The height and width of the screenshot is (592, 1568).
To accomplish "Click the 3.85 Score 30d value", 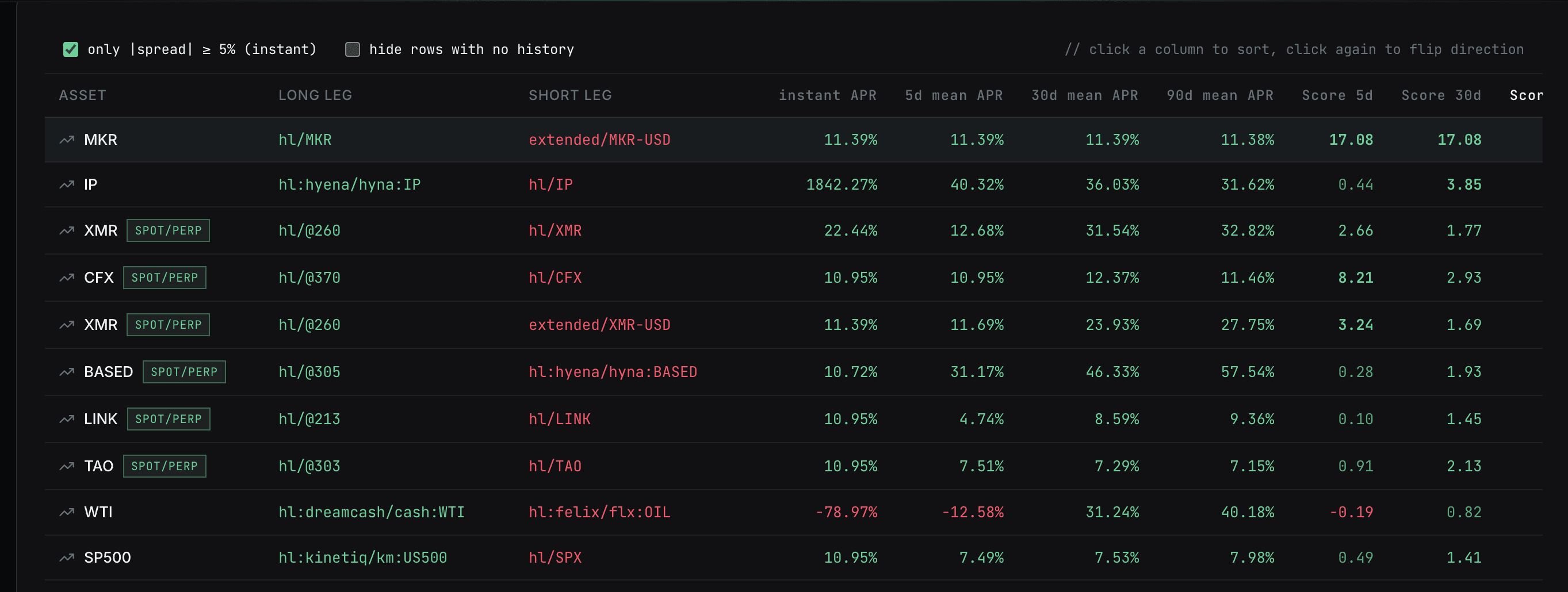I will pos(1464,185).
